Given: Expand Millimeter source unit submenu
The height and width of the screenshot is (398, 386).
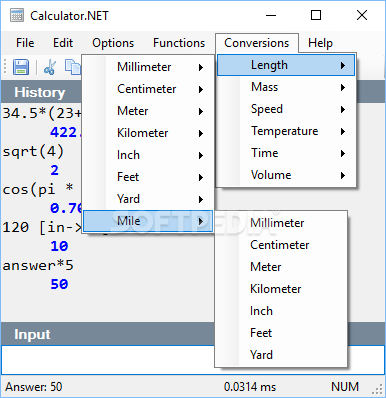Looking at the screenshot, I should (148, 67).
